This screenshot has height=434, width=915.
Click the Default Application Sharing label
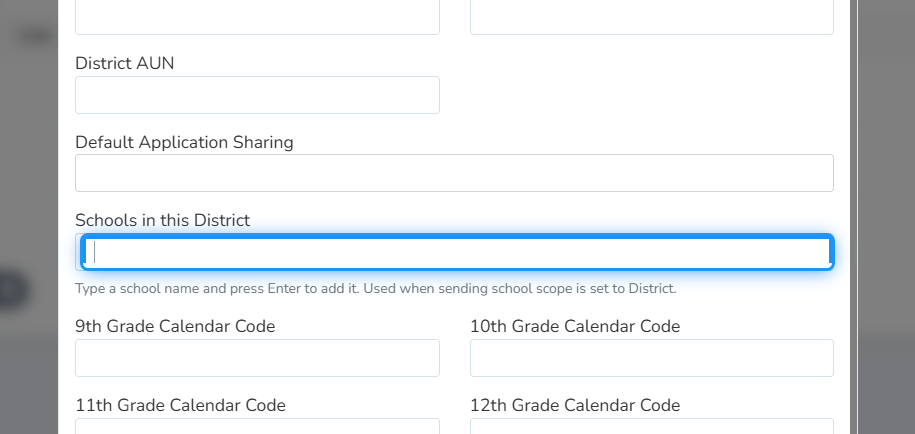pos(184,142)
